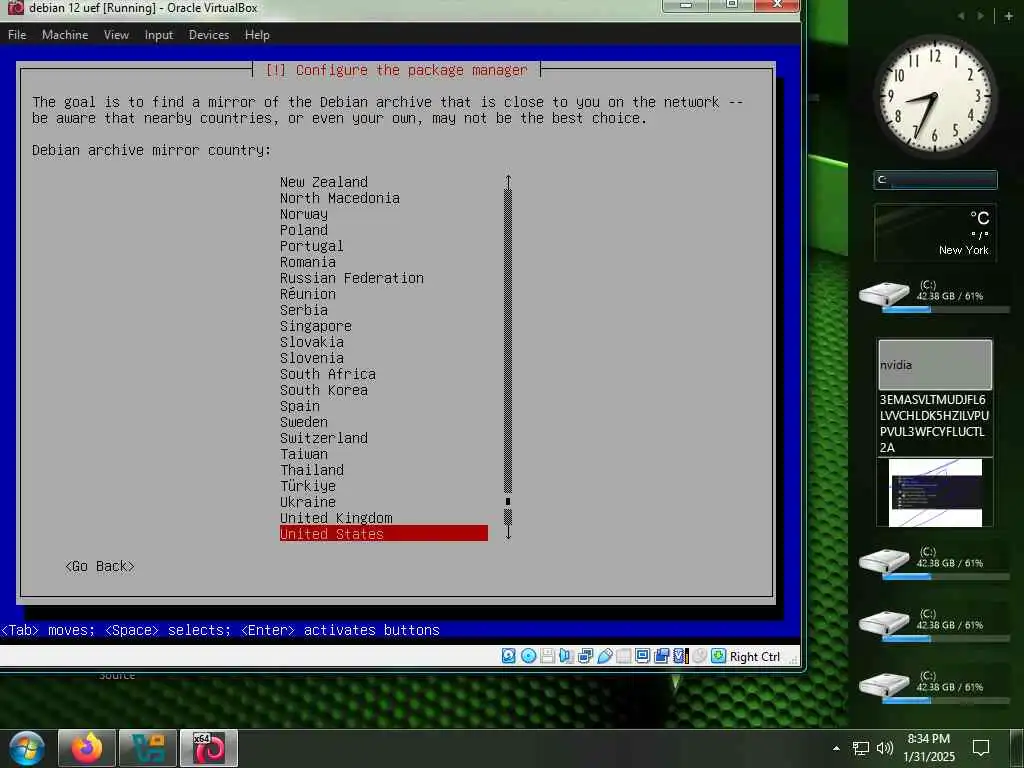Select North Macedonia in the country list
Viewport: 1024px width, 768px height.
click(340, 198)
